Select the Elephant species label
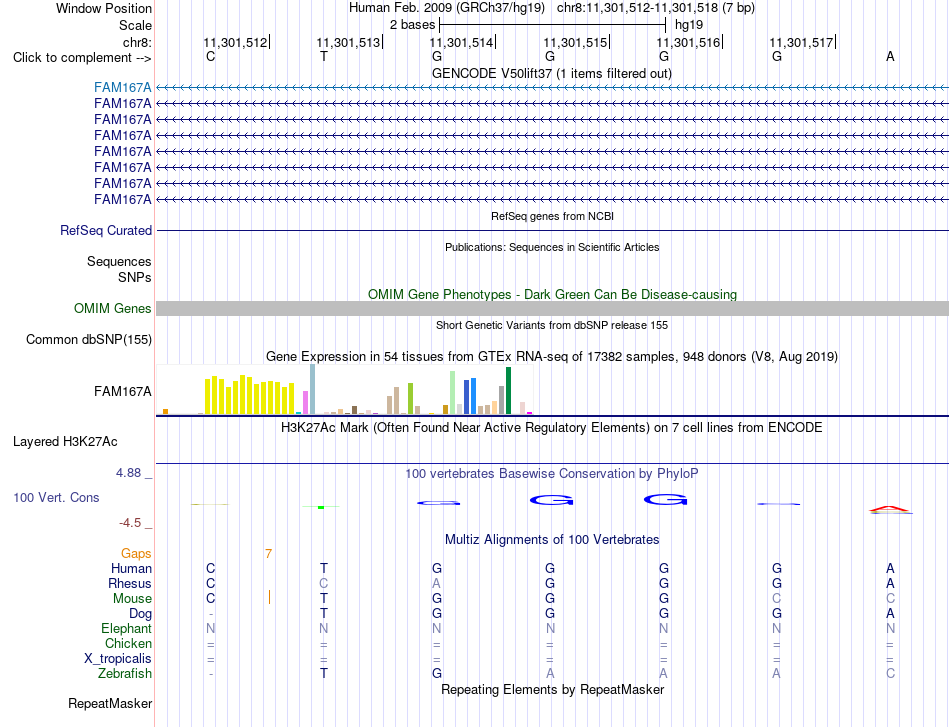950x727 pixels. click(126, 628)
